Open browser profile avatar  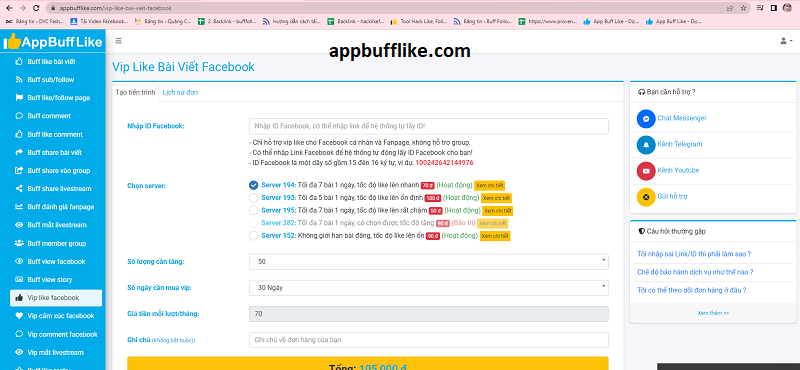(x=787, y=8)
